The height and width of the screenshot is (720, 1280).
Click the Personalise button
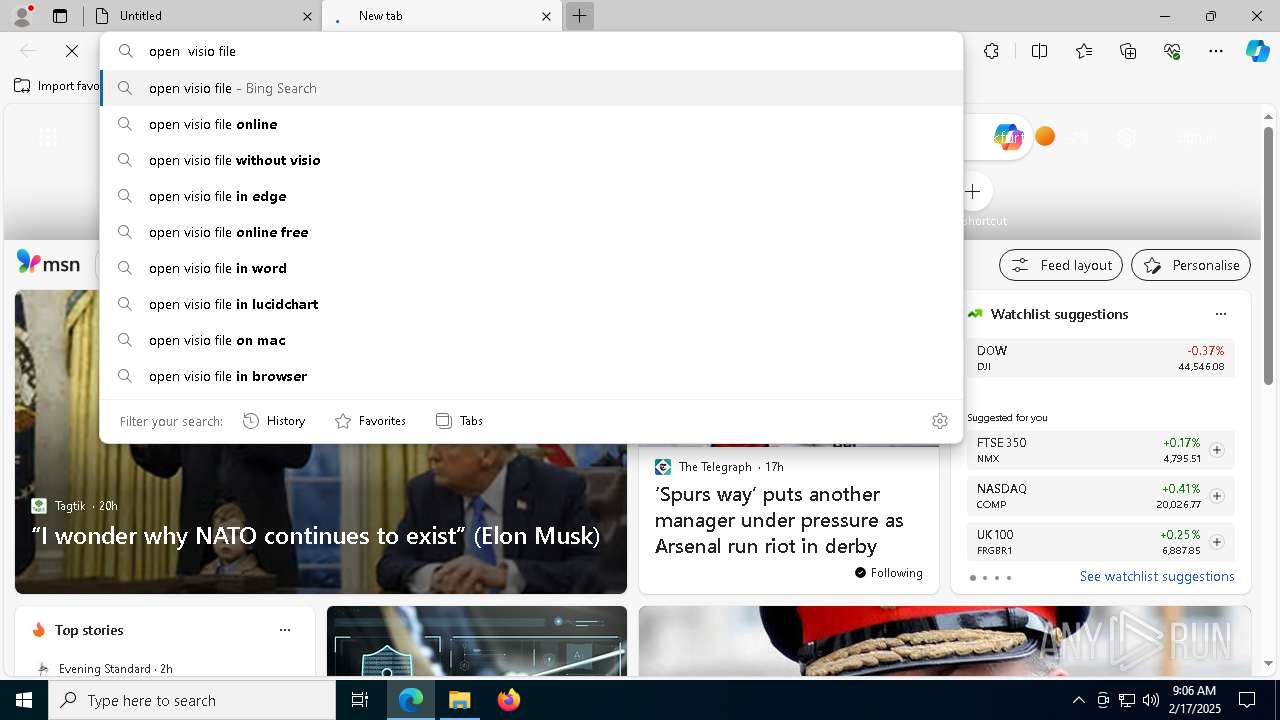1191,265
